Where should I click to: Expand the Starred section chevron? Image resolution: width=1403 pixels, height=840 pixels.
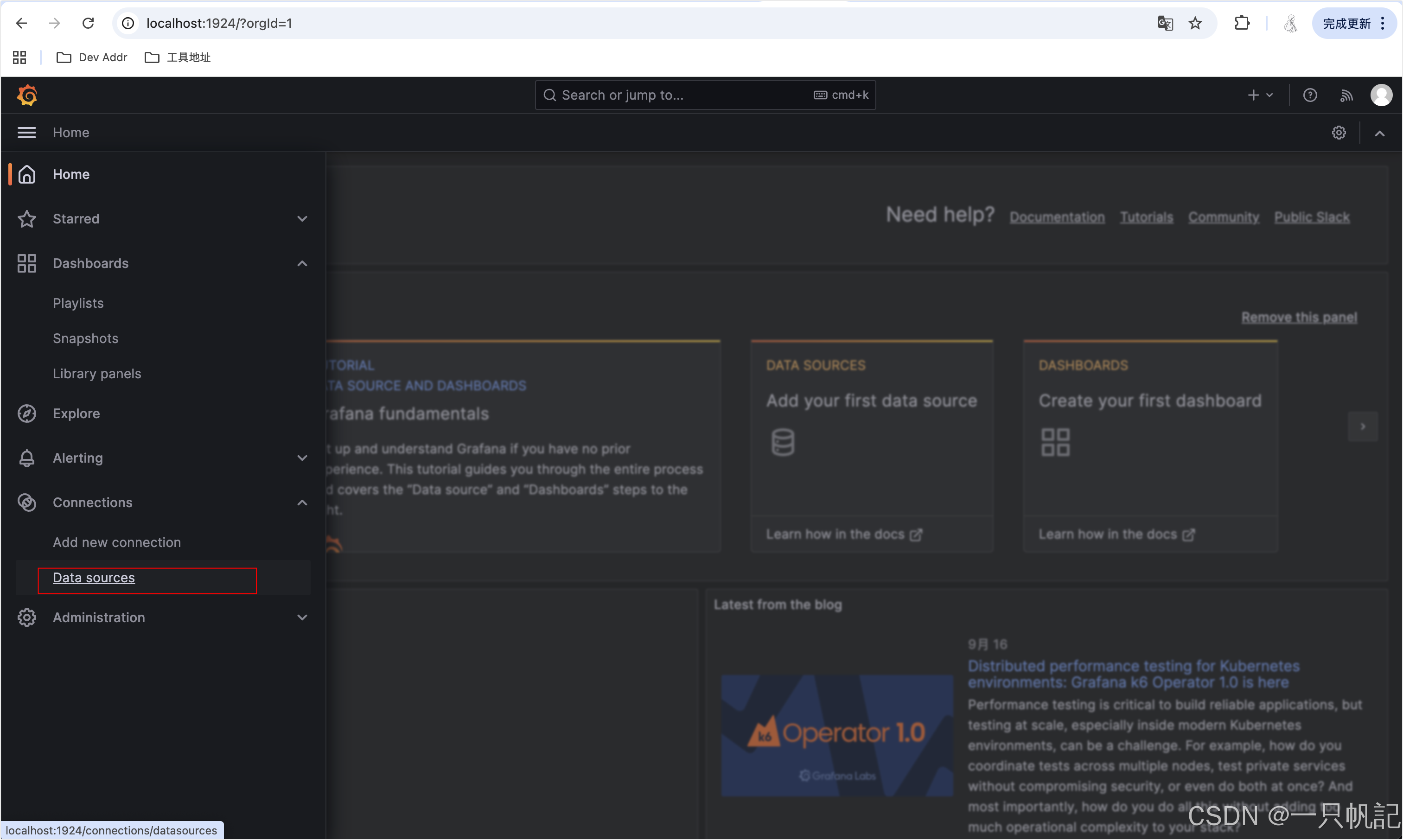coord(302,218)
